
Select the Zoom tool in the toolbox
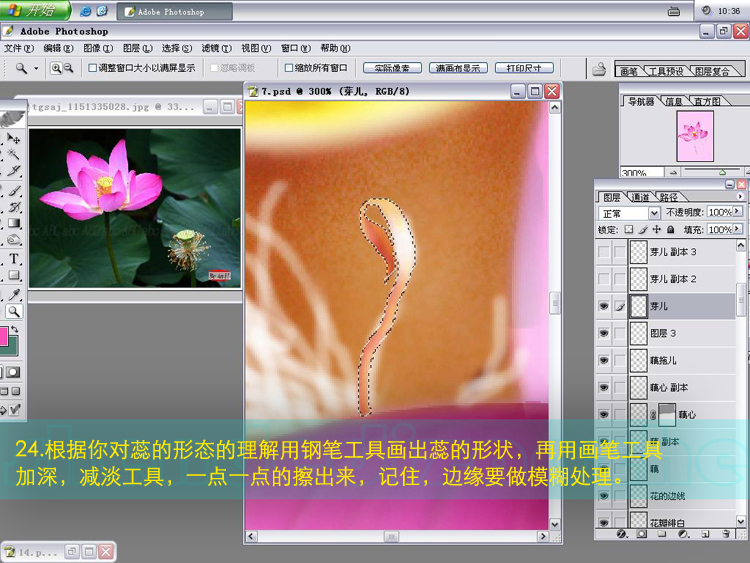[x=14, y=311]
